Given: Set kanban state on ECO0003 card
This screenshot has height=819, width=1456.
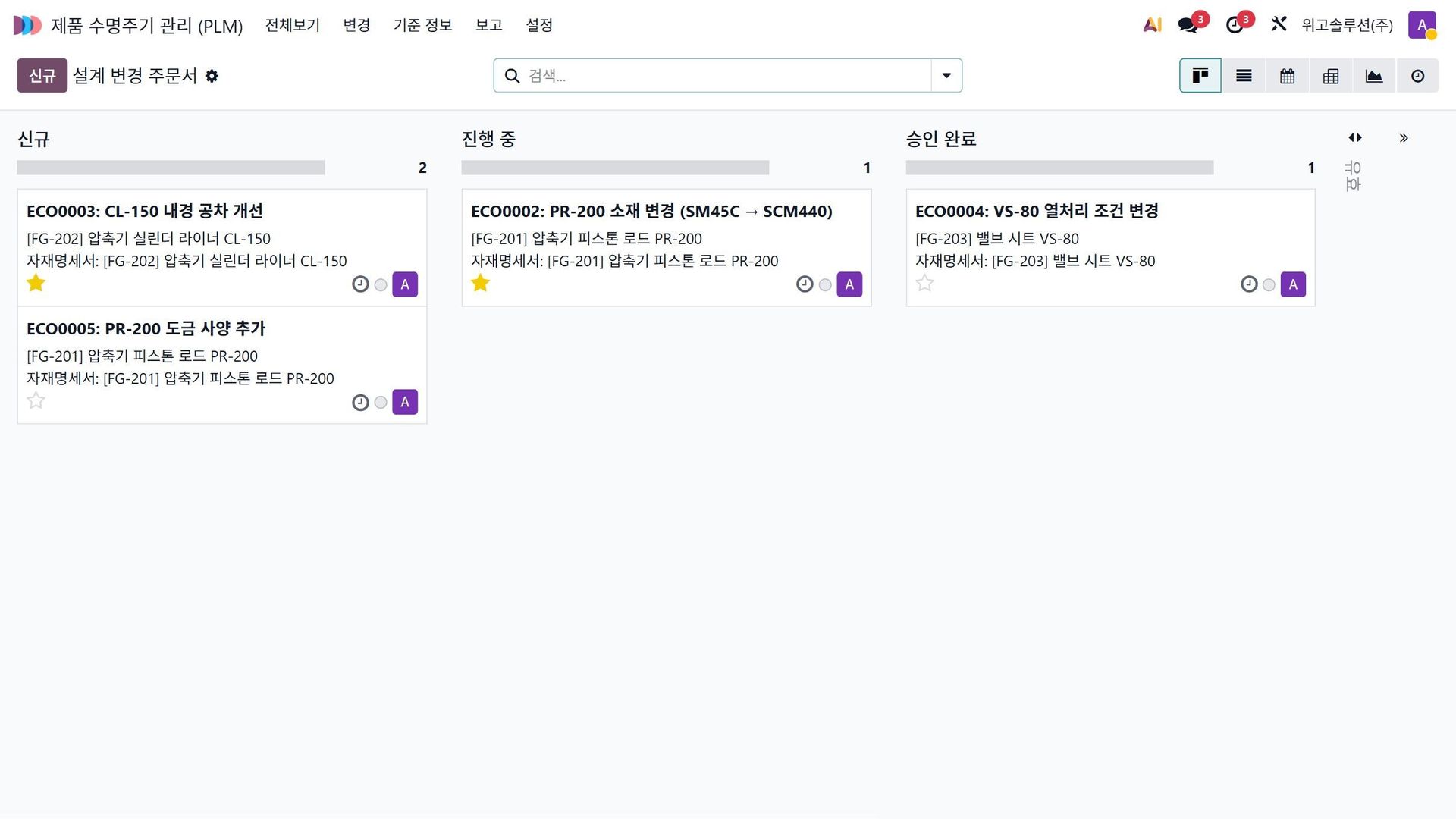Looking at the screenshot, I should point(381,285).
